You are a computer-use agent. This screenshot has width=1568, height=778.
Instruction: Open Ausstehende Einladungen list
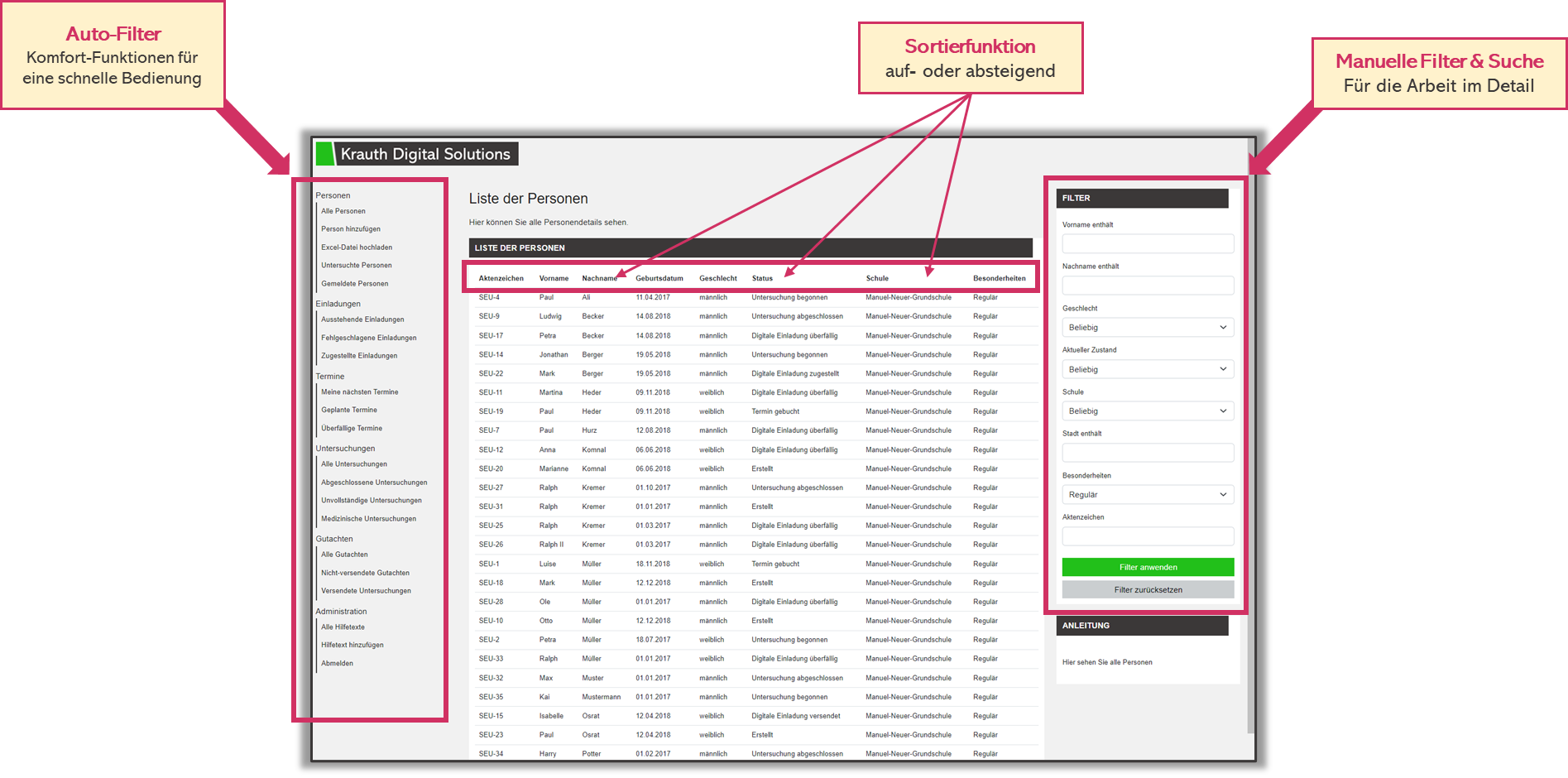(362, 319)
